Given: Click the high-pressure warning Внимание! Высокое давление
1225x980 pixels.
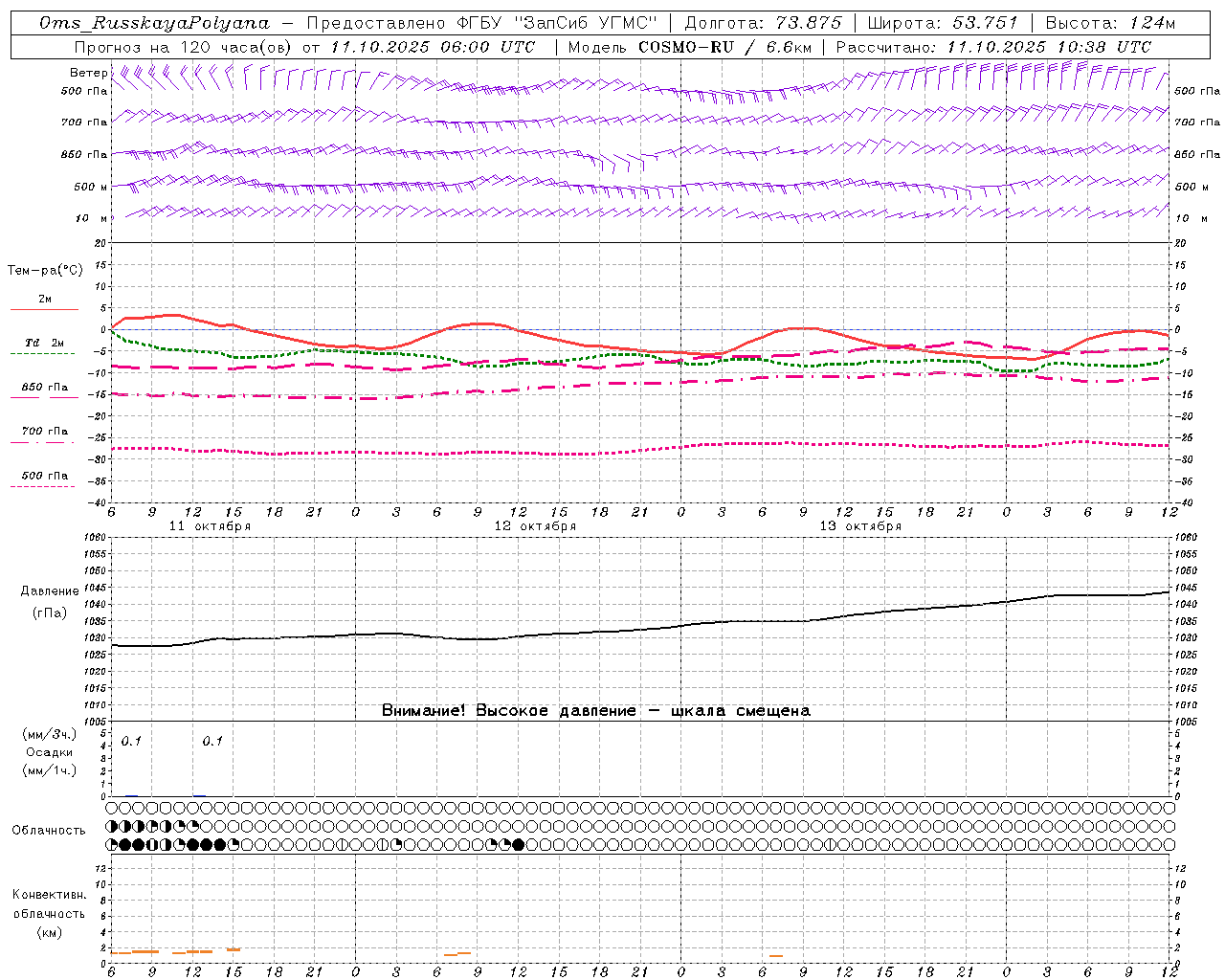Looking at the screenshot, I should point(508,711).
